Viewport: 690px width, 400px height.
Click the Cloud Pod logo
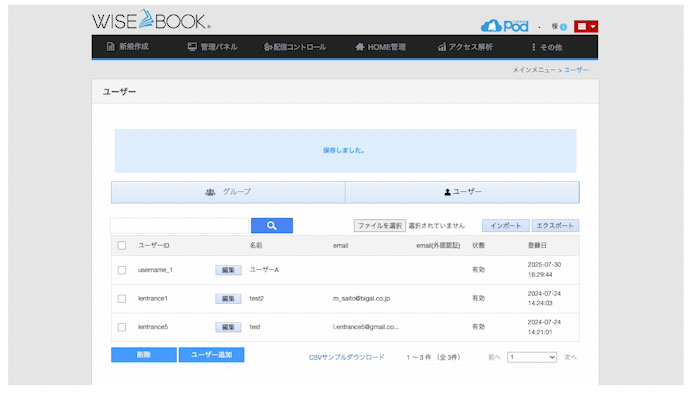point(505,25)
